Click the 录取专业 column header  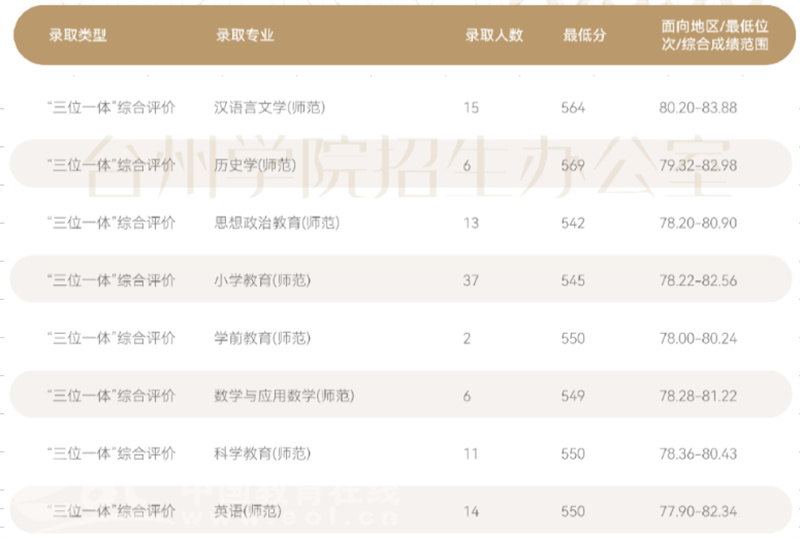pos(245,35)
